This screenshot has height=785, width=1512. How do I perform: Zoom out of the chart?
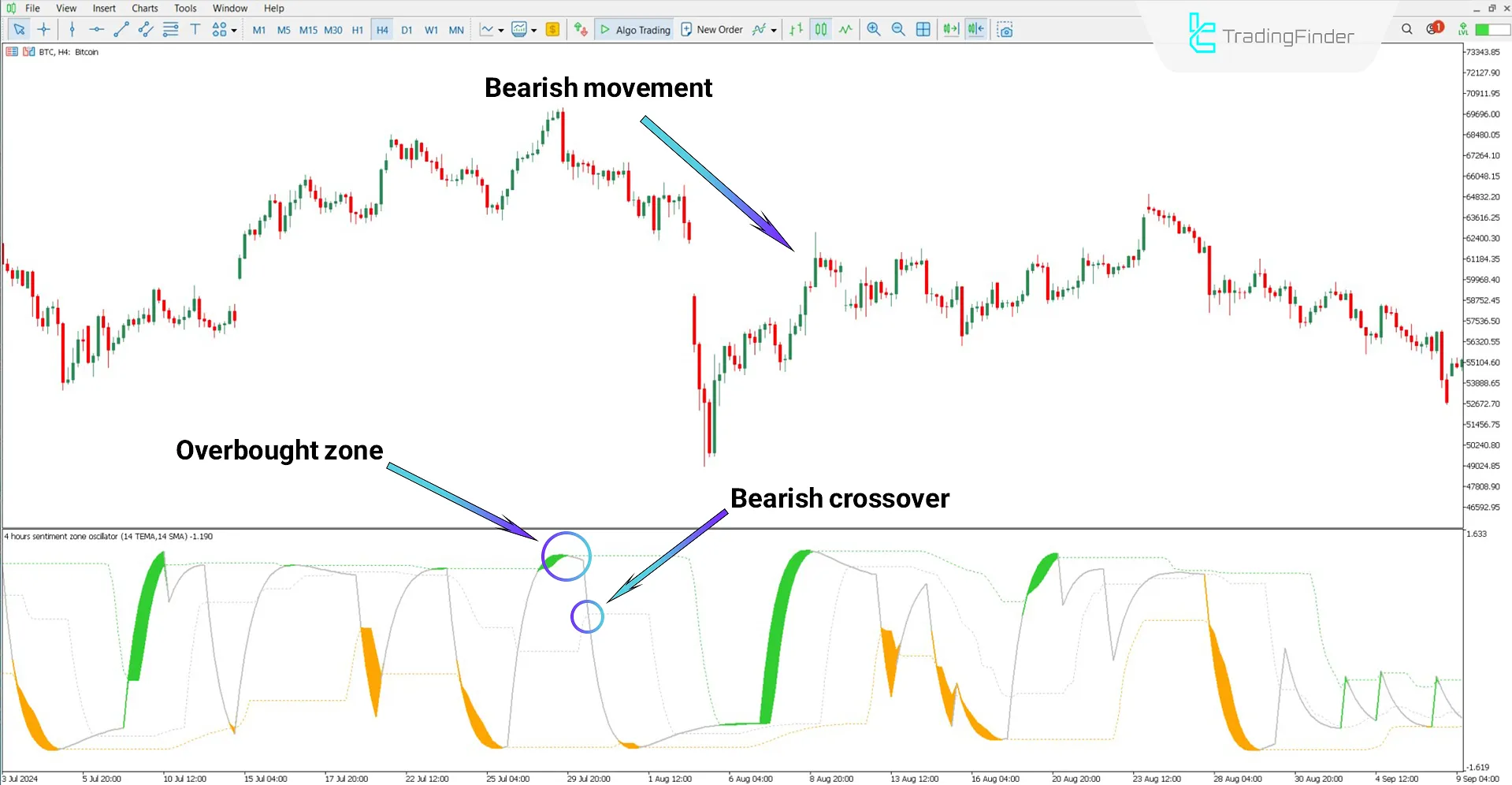(x=898, y=29)
